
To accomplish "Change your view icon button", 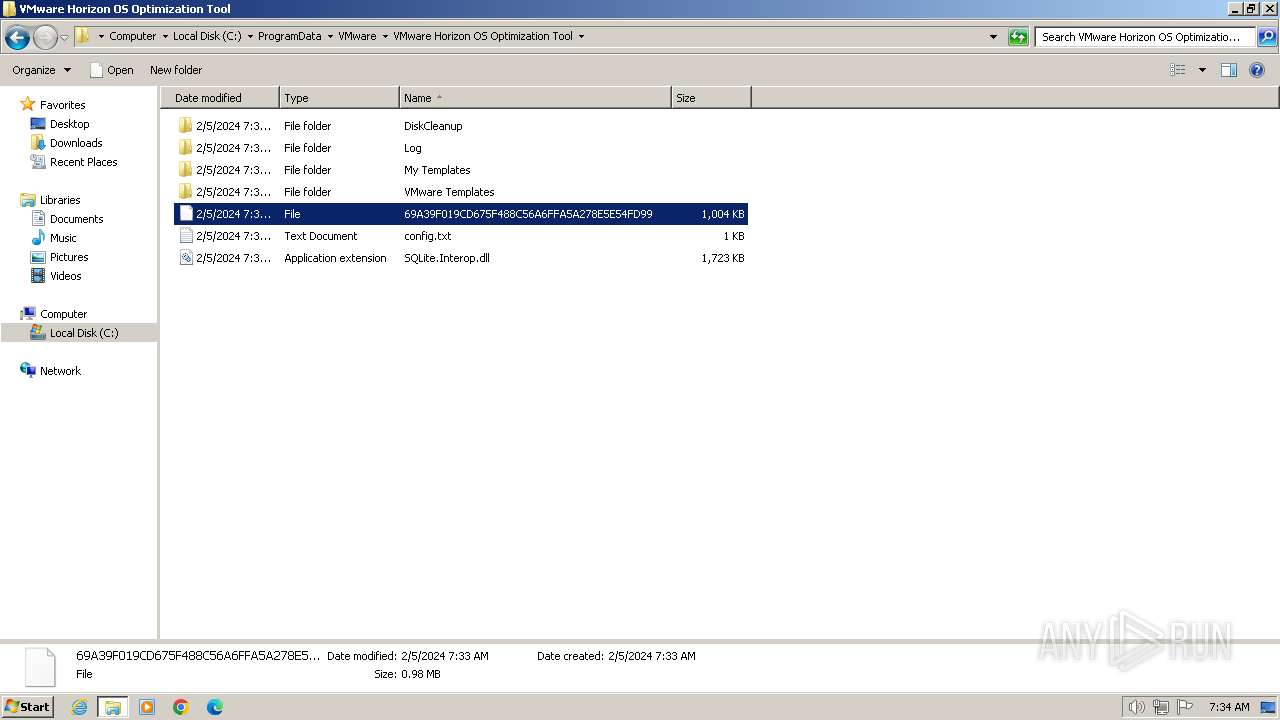I will (x=1178, y=70).
